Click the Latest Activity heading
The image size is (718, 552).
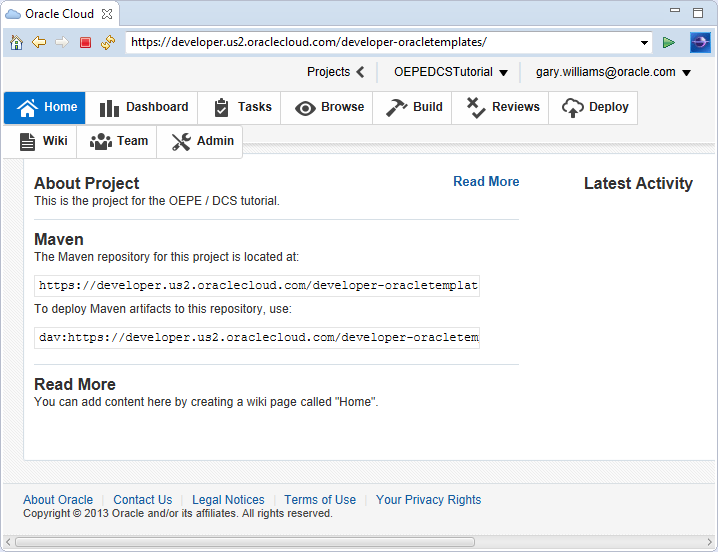click(x=638, y=183)
